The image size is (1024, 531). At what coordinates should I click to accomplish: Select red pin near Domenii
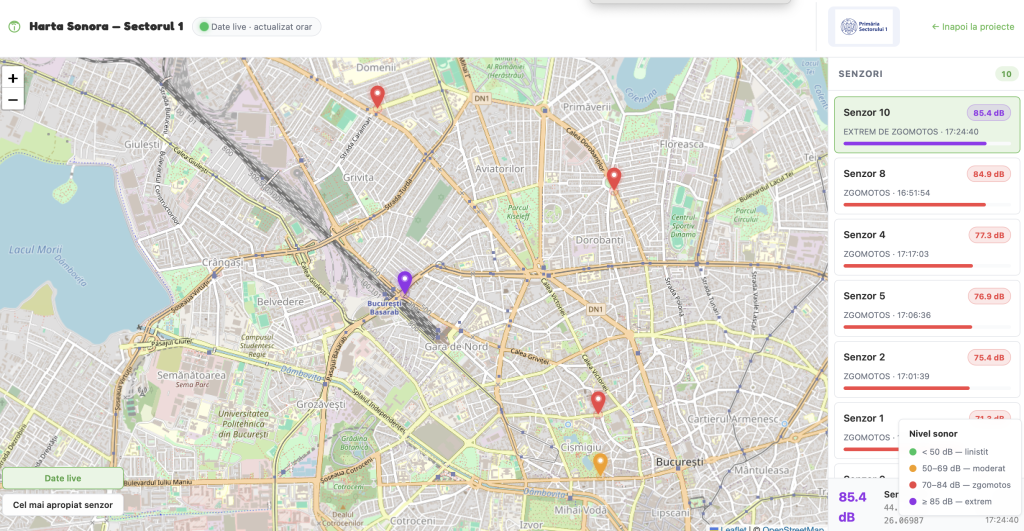point(377,96)
